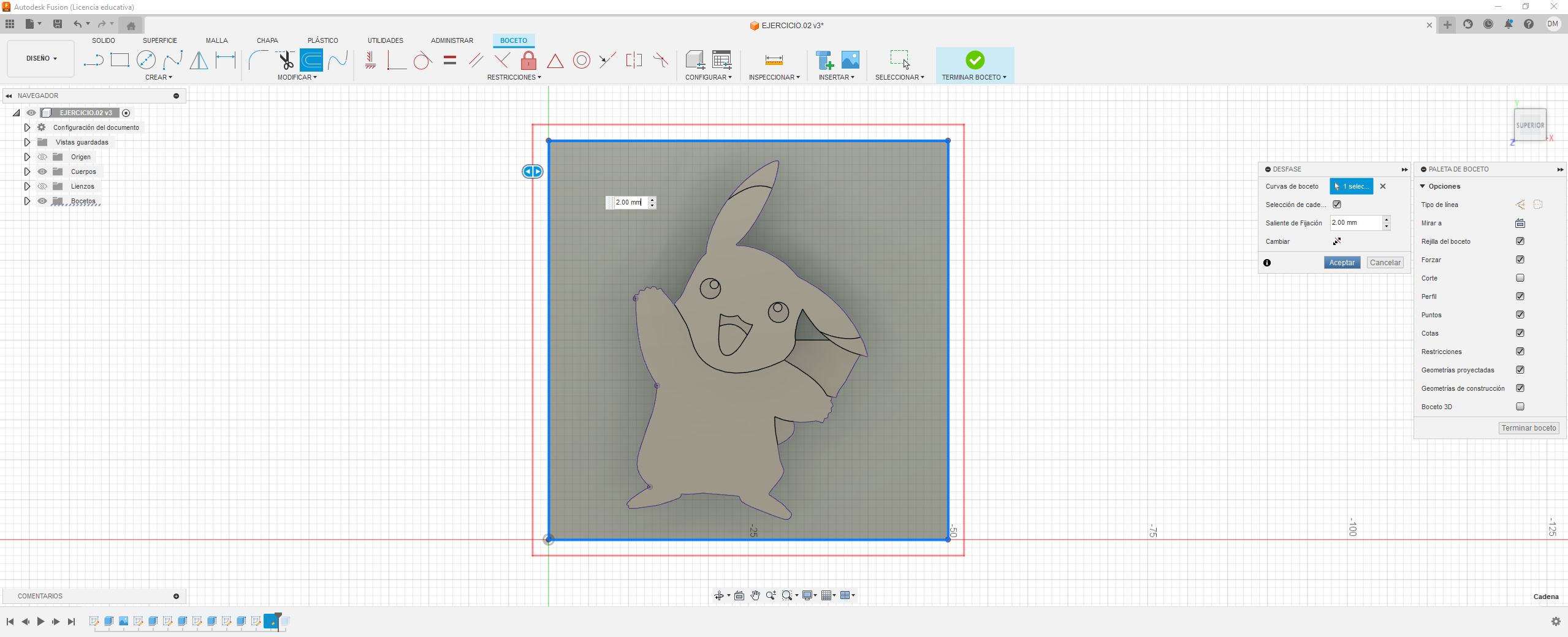Toggle visibility eye of Cuerpos folder
The height and width of the screenshot is (637, 1568).
(42, 171)
